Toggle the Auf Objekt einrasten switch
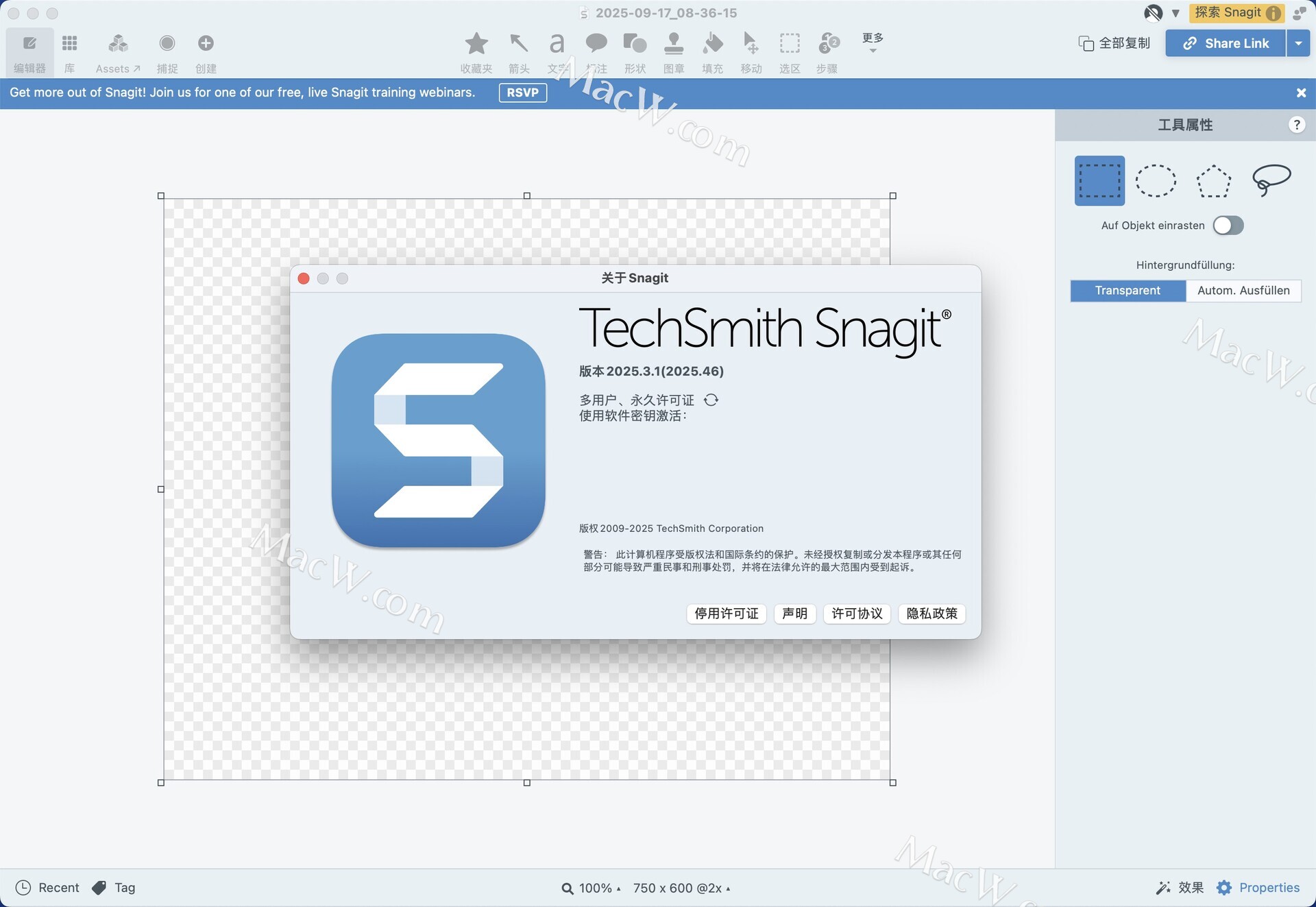Image resolution: width=1316 pixels, height=907 pixels. pyautogui.click(x=1228, y=226)
